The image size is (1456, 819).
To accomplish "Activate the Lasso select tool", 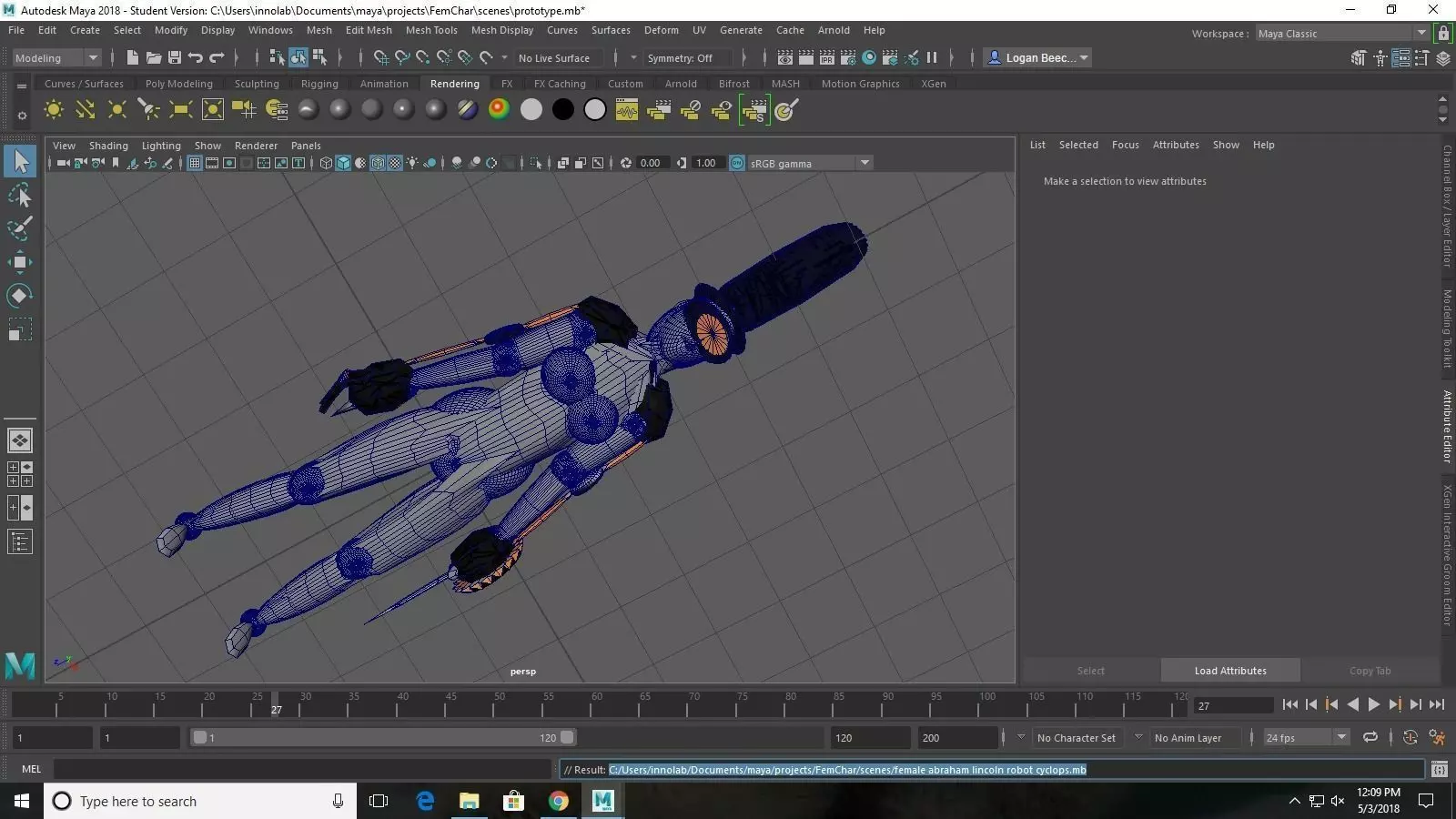I will click(x=19, y=195).
